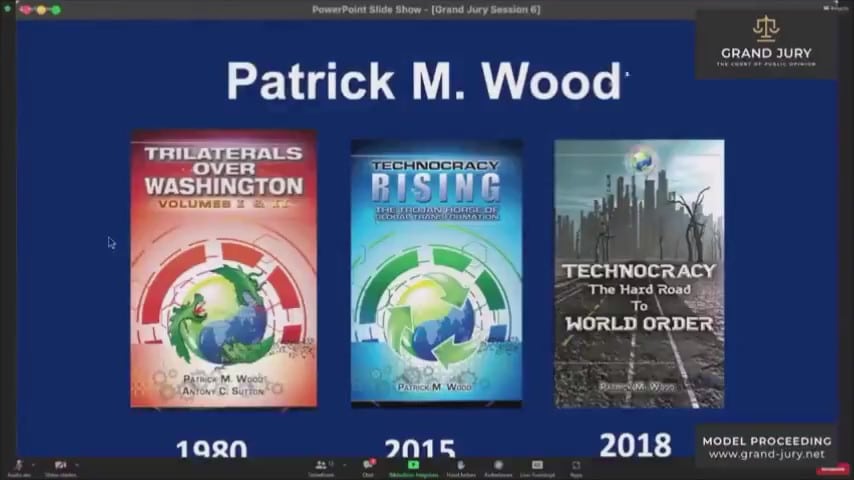The height and width of the screenshot is (480, 854).
Task: Click the Grand Jury scales logo
Action: pos(766,29)
